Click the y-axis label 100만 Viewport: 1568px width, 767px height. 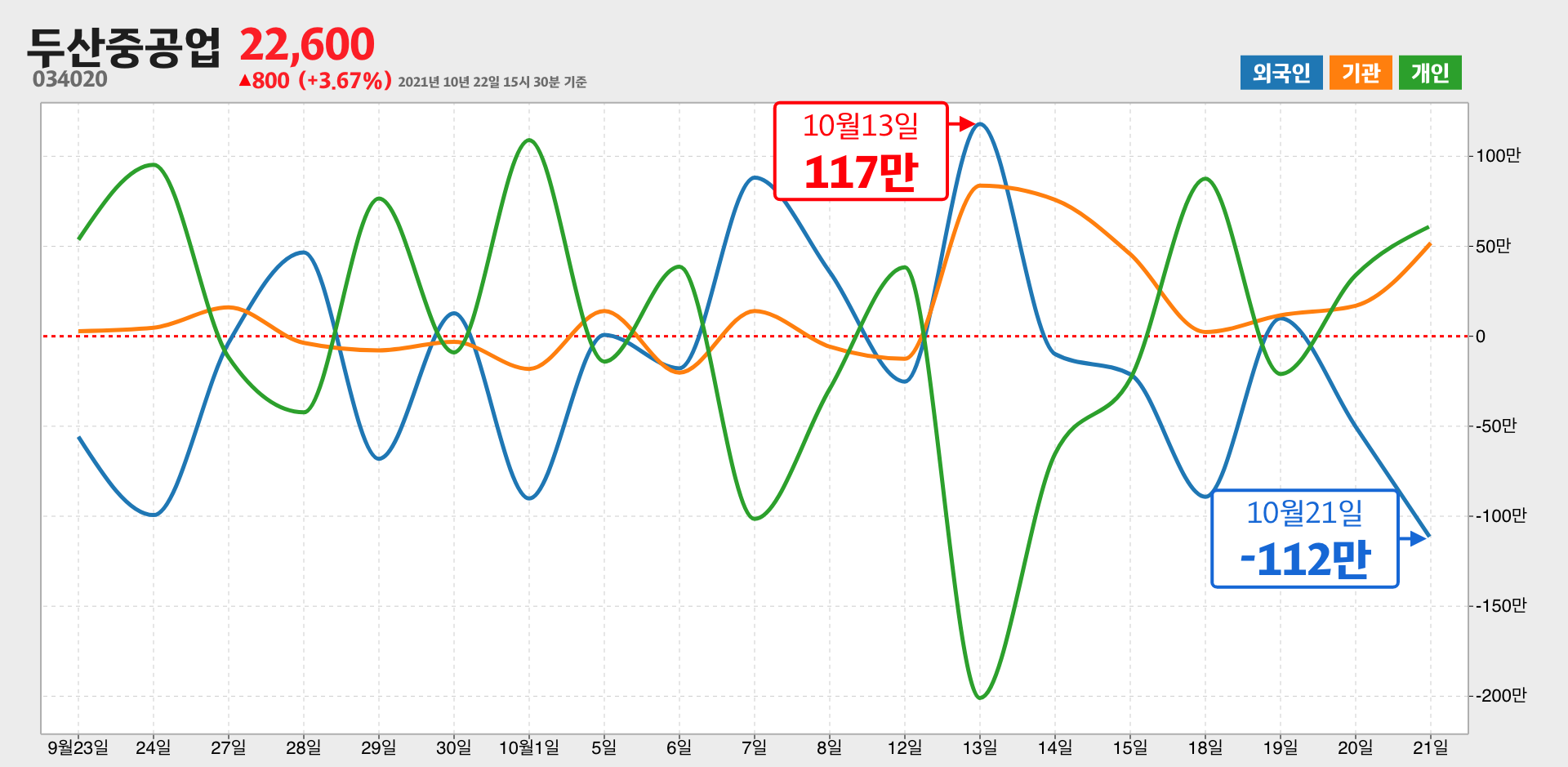(1499, 156)
